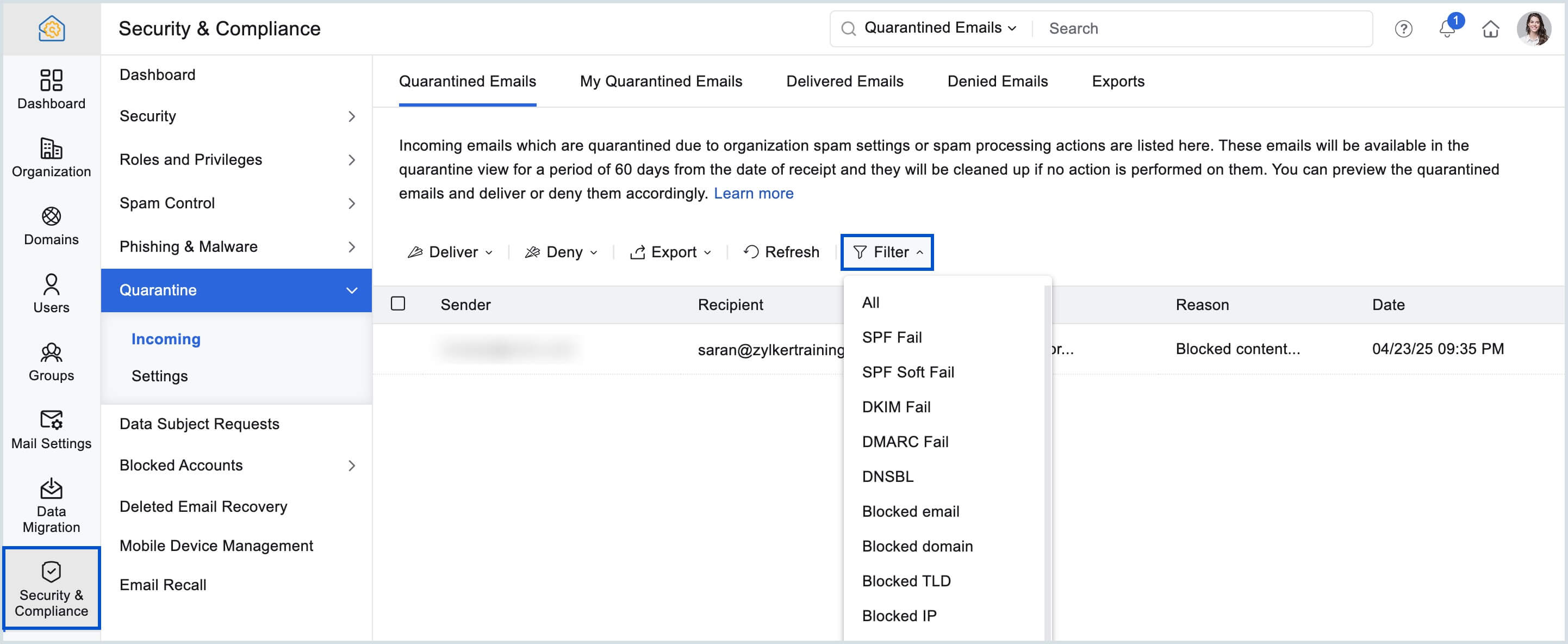Open the Learn more link
This screenshot has height=644, width=1568.
[x=753, y=193]
